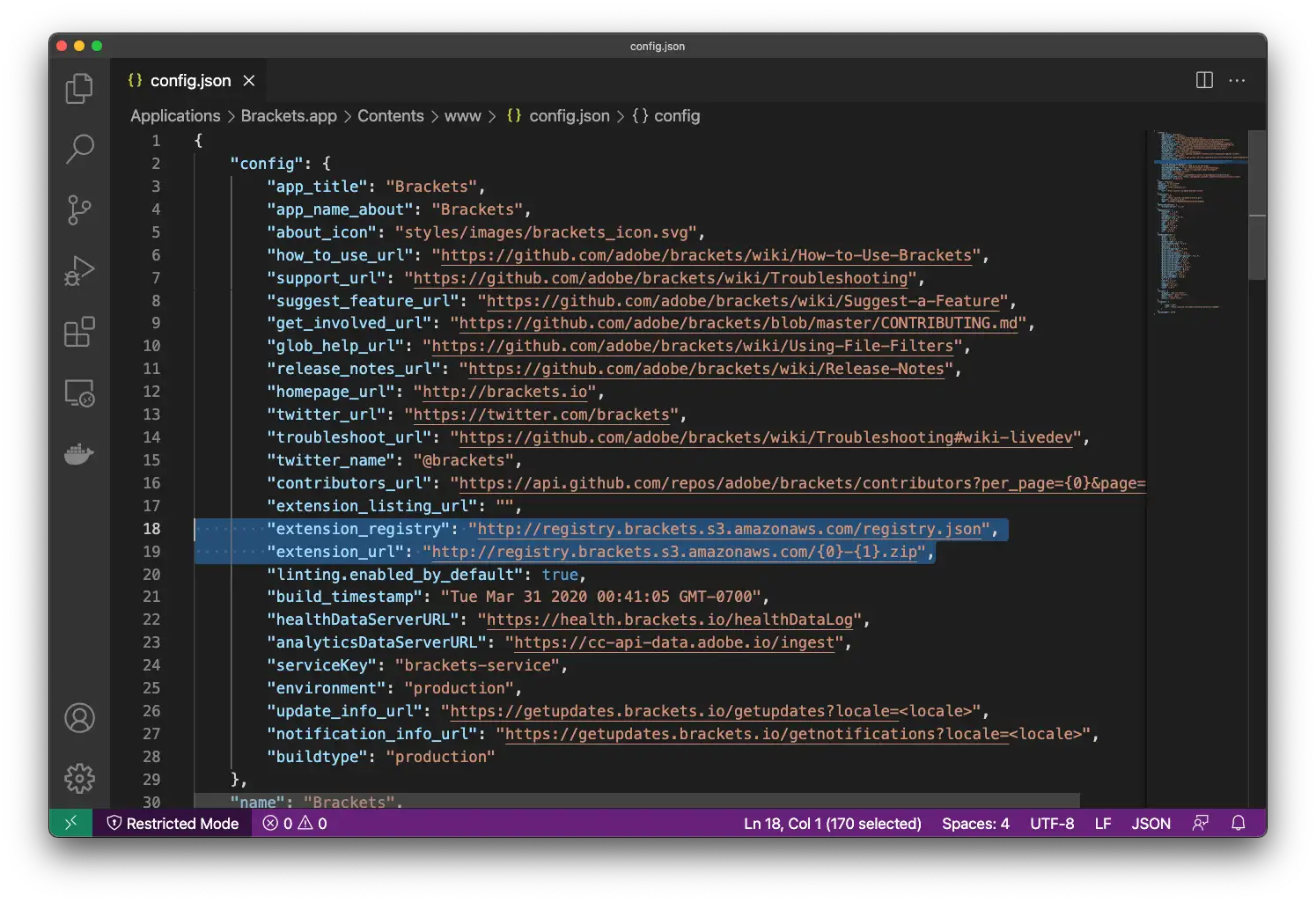Split the editor to the right
The height and width of the screenshot is (902, 1316).
point(1204,80)
